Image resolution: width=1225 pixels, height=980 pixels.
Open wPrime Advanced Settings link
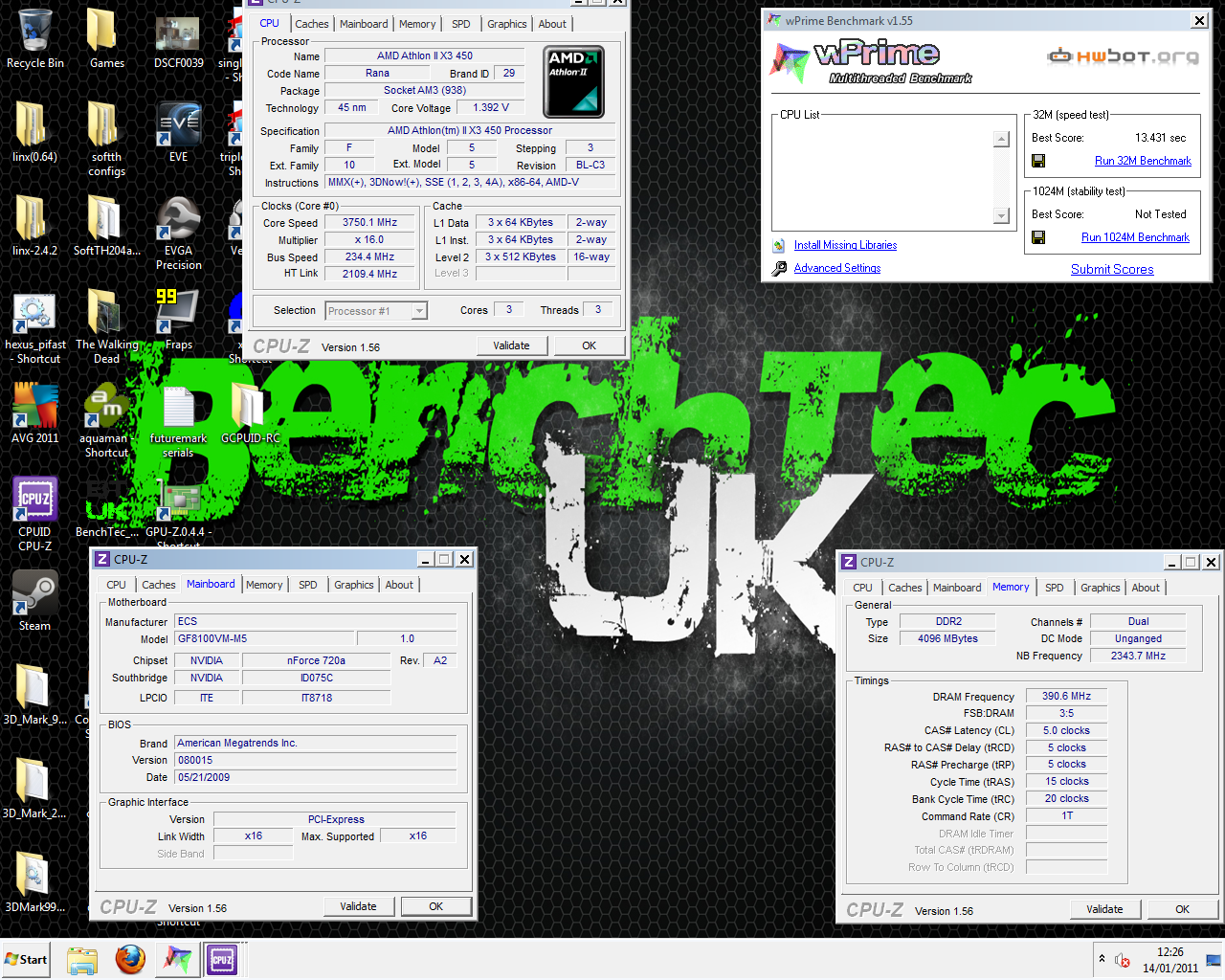[837, 268]
